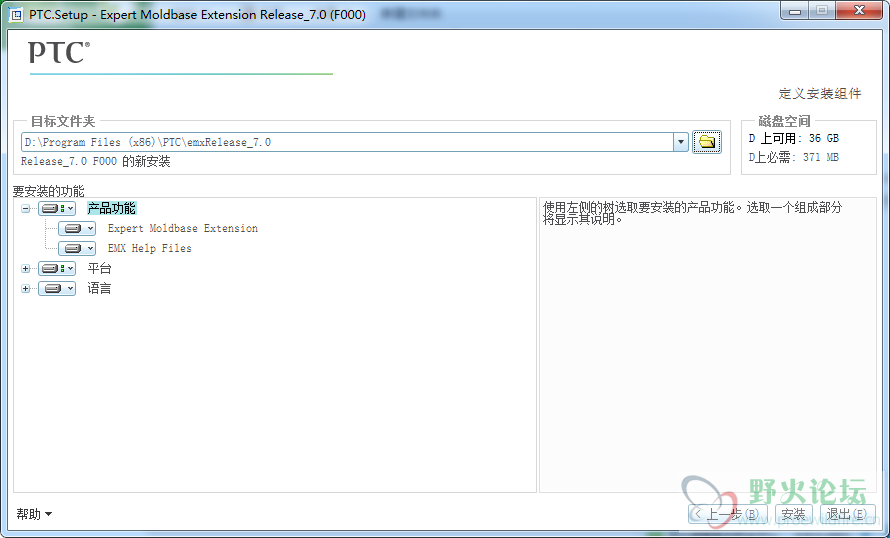Click the PTC.Setup title bar icon
This screenshot has width=890, height=538.
(x=16, y=14)
